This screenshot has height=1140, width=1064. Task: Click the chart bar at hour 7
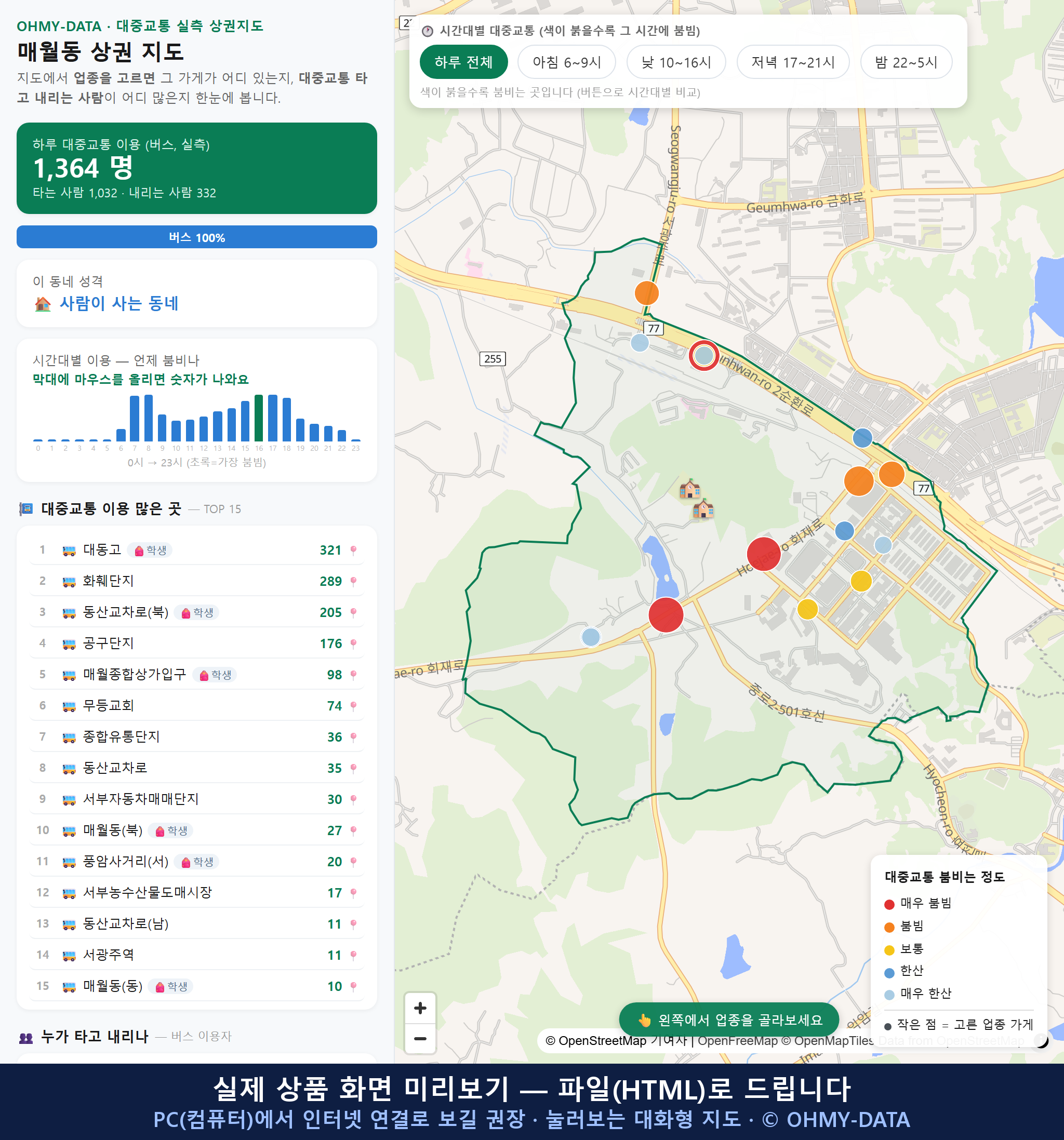point(135,419)
